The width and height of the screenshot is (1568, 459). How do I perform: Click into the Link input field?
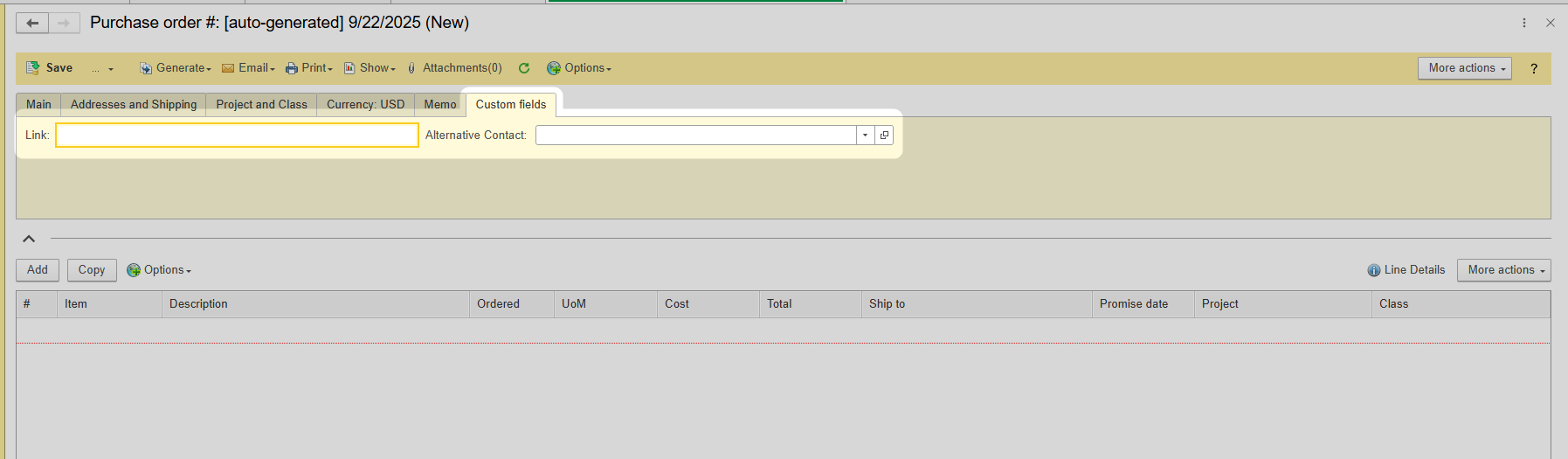(237, 136)
